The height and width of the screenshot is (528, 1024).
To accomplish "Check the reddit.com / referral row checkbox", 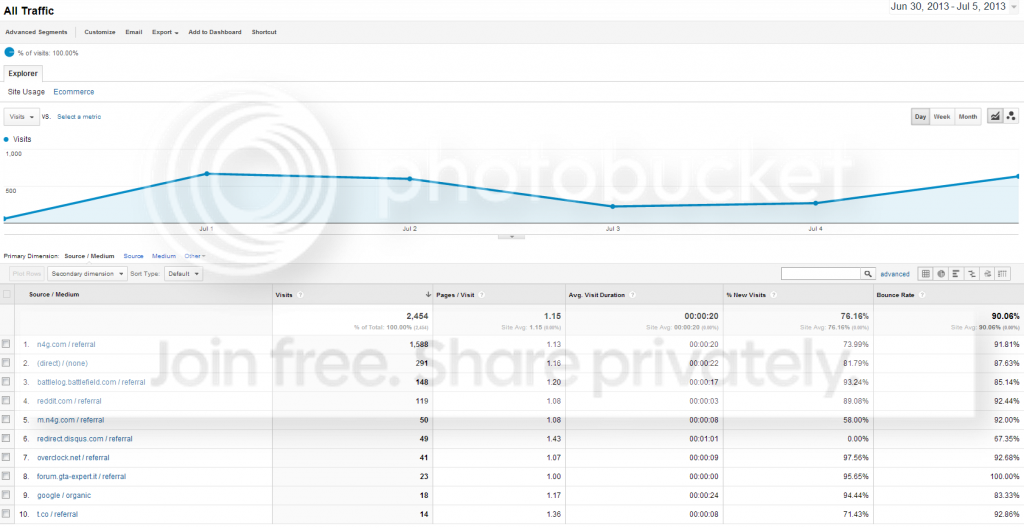I will (x=7, y=401).
